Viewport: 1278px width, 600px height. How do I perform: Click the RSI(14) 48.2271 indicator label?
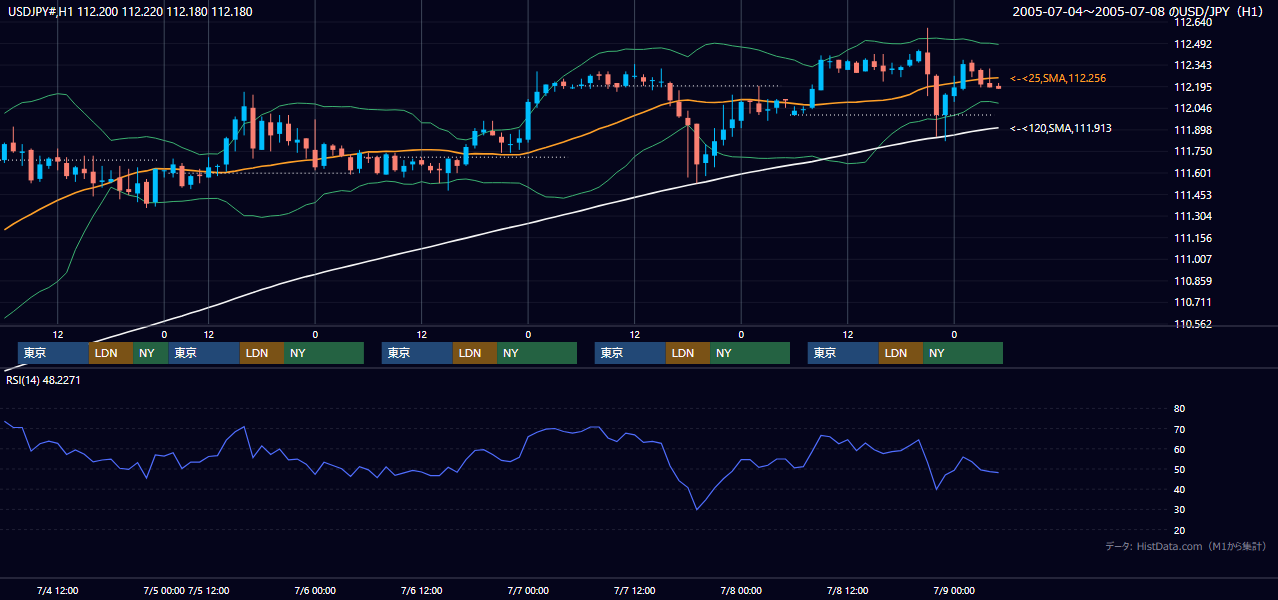42,380
